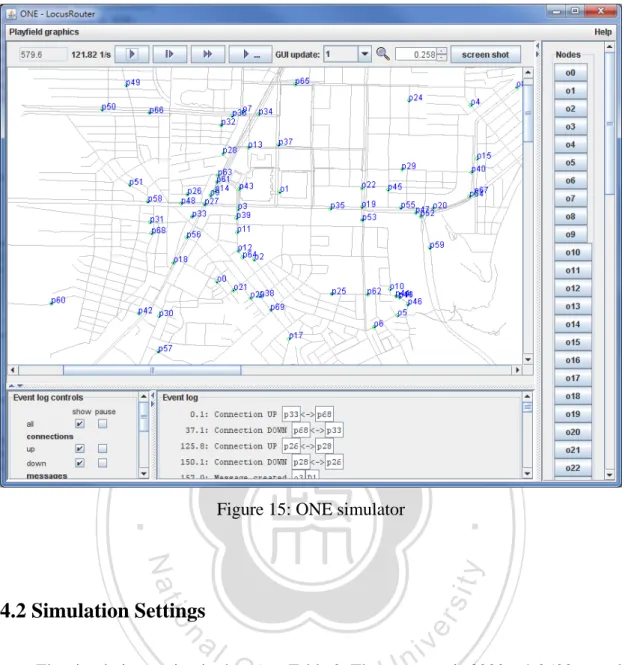Viewport: 625px width, 665px height.
Task: Click Nodes panel scroll up arrow
Action: point(609,47)
